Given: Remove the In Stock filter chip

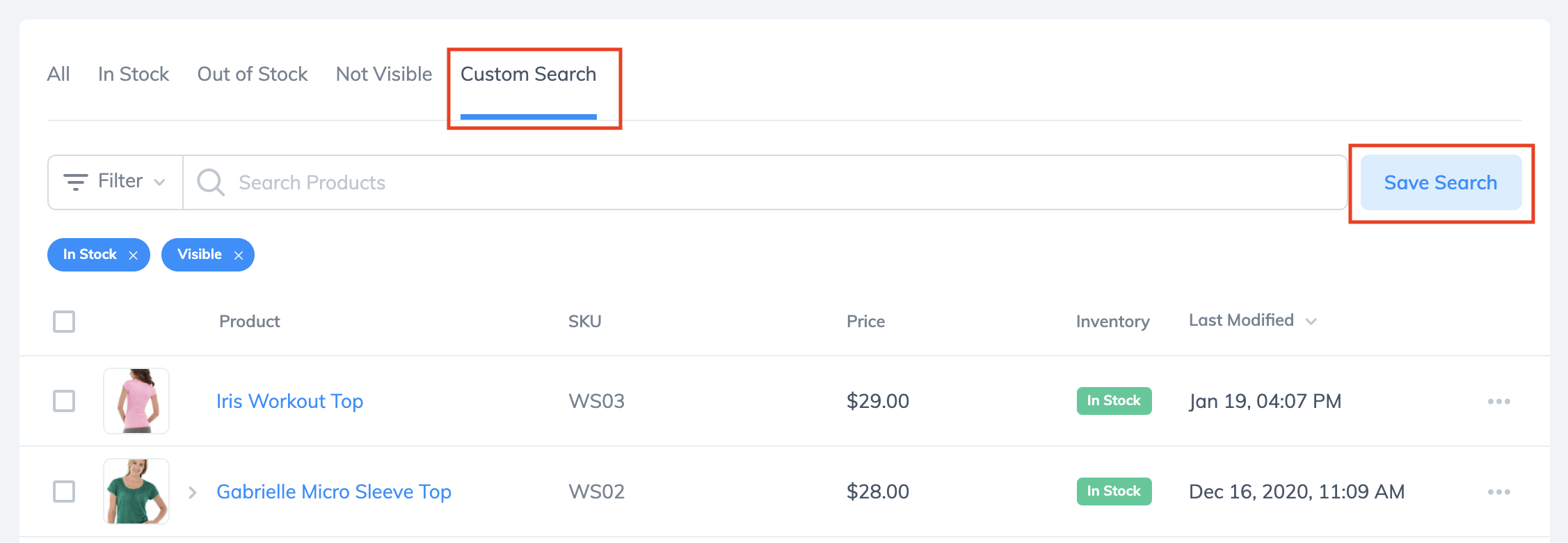Looking at the screenshot, I should pos(133,255).
